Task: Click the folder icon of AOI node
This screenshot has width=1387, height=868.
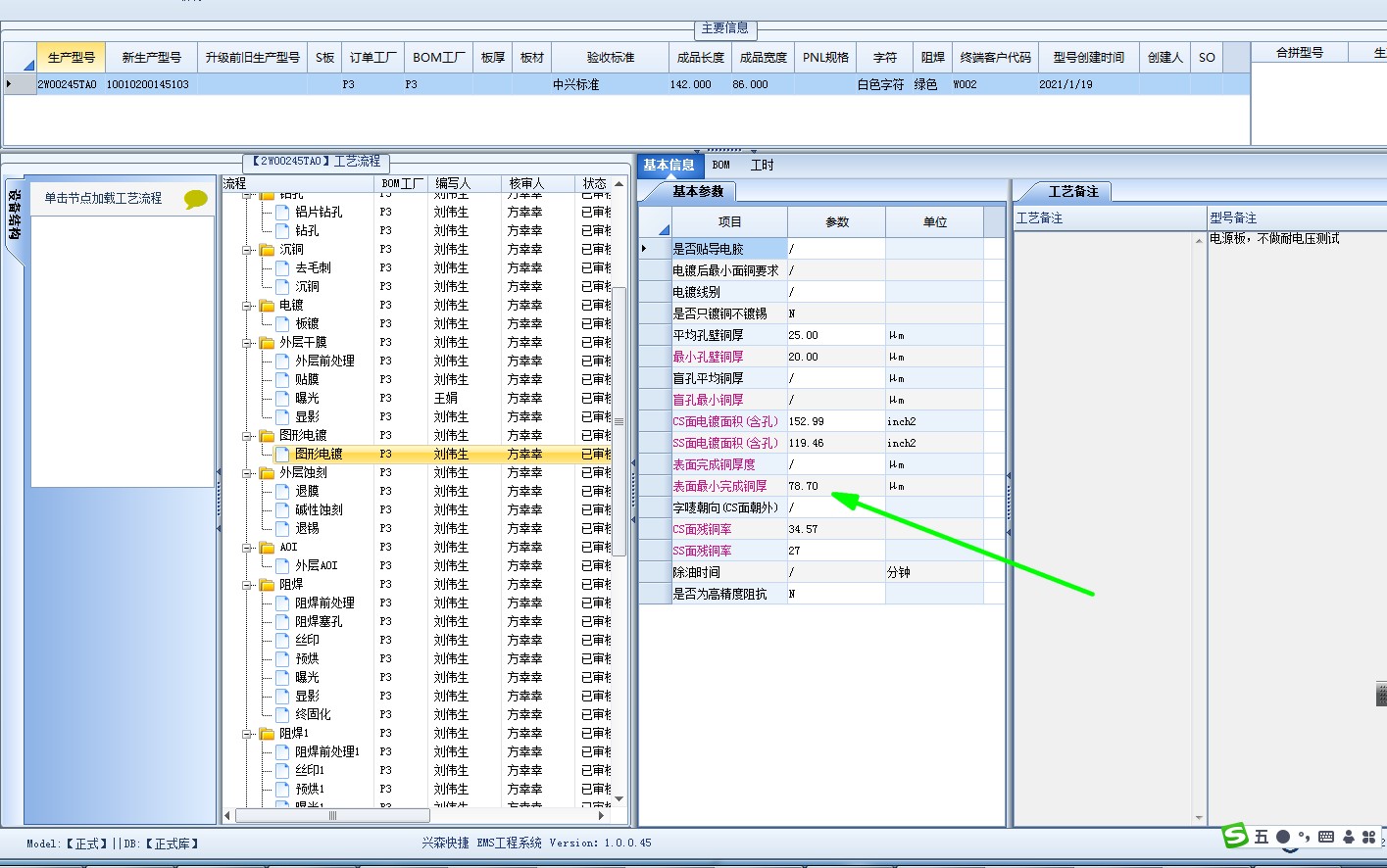Action: click(267, 548)
